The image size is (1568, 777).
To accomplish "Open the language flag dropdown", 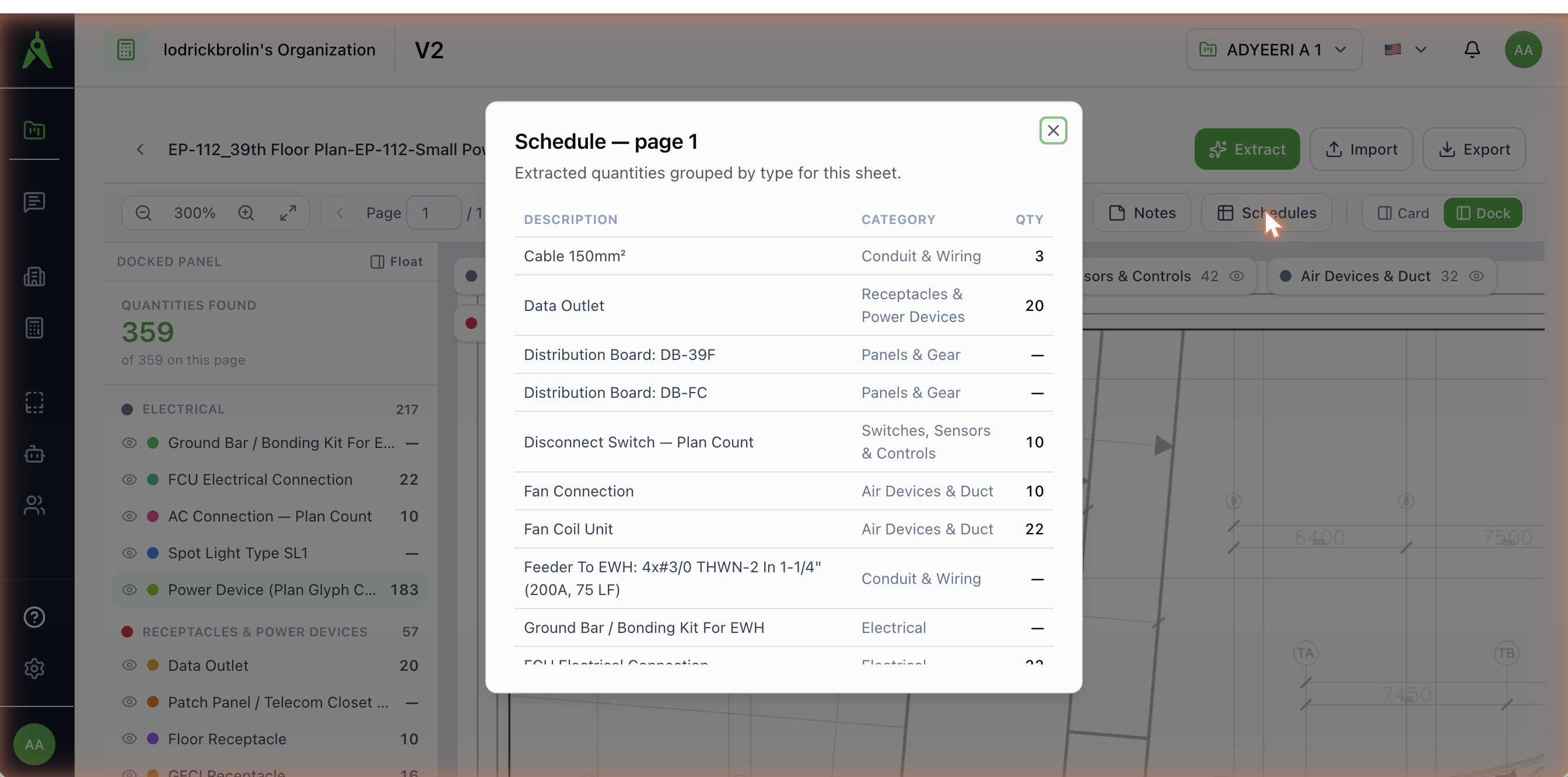I will click(x=1405, y=49).
